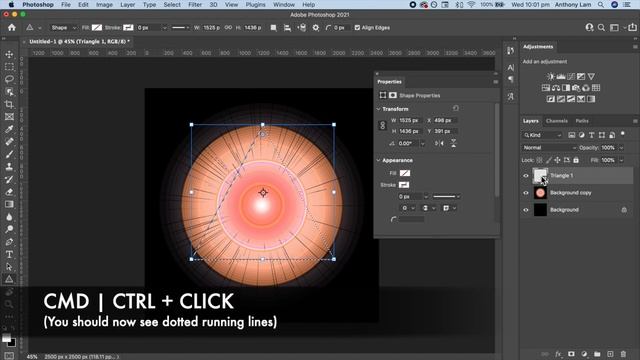Viewport: 640px width, 360px height.
Task: Open layer effects fx menu
Action: tap(558, 354)
